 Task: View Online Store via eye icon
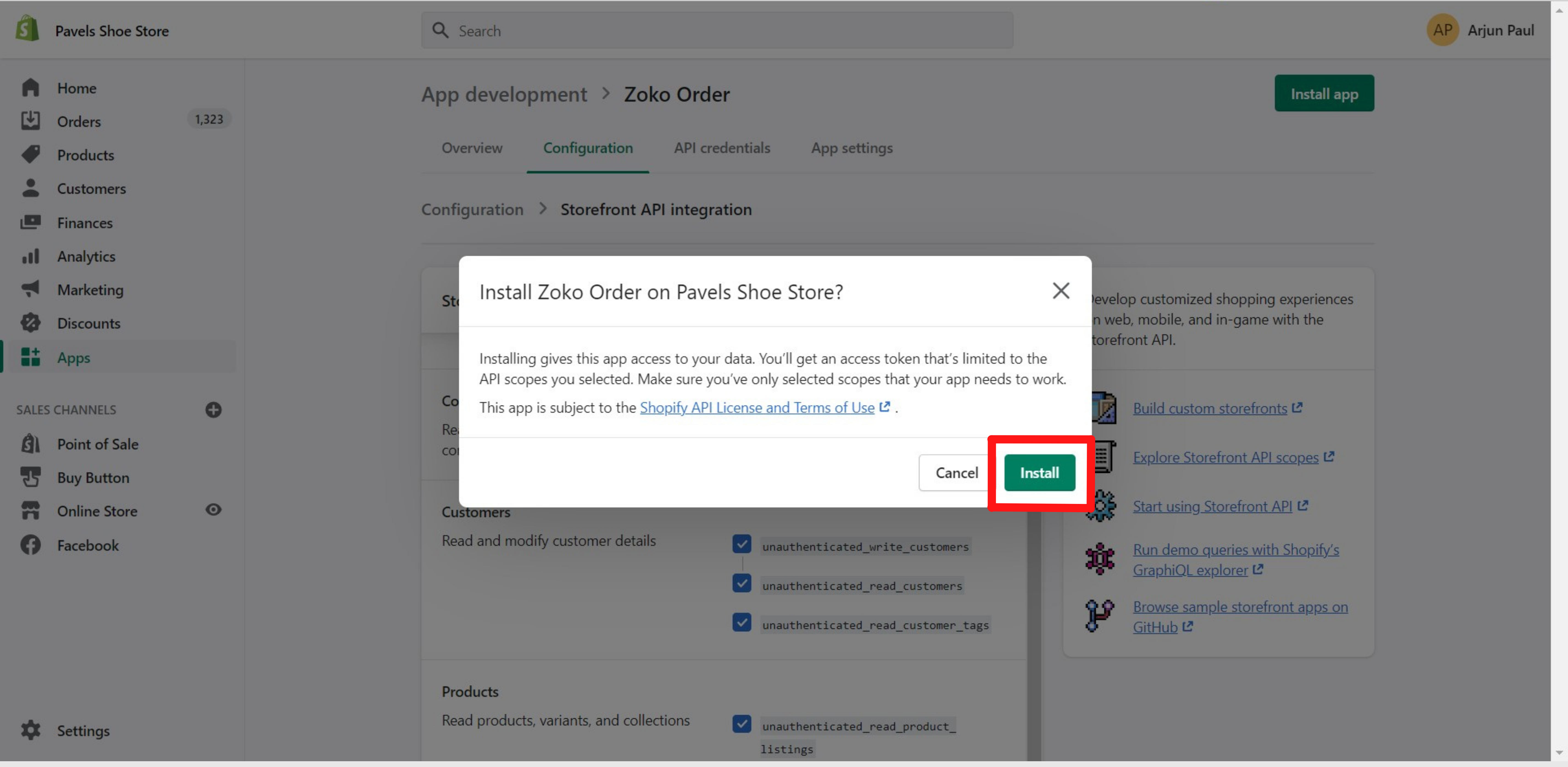(x=213, y=509)
